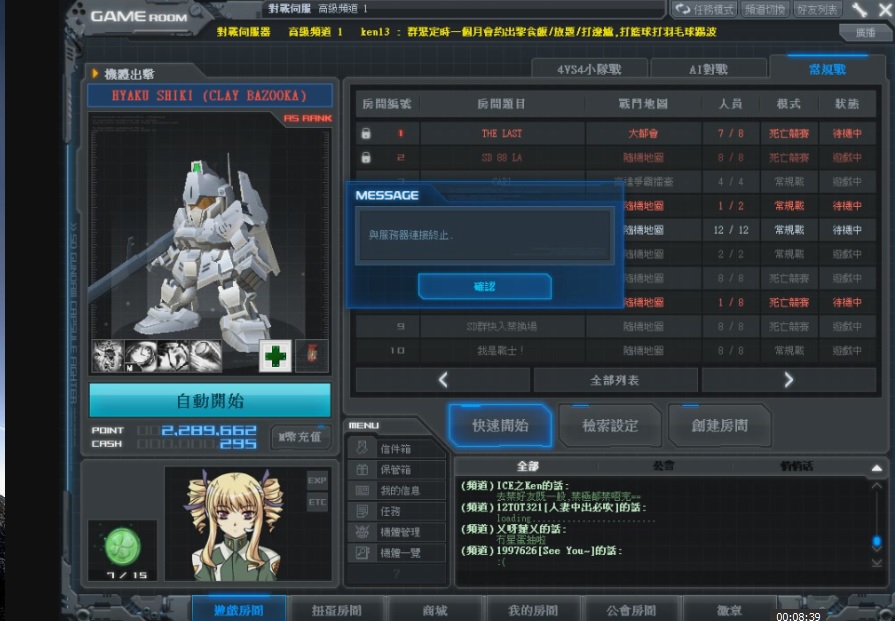
Task: Open settings with the wrench icon
Action: pyautogui.click(x=859, y=9)
